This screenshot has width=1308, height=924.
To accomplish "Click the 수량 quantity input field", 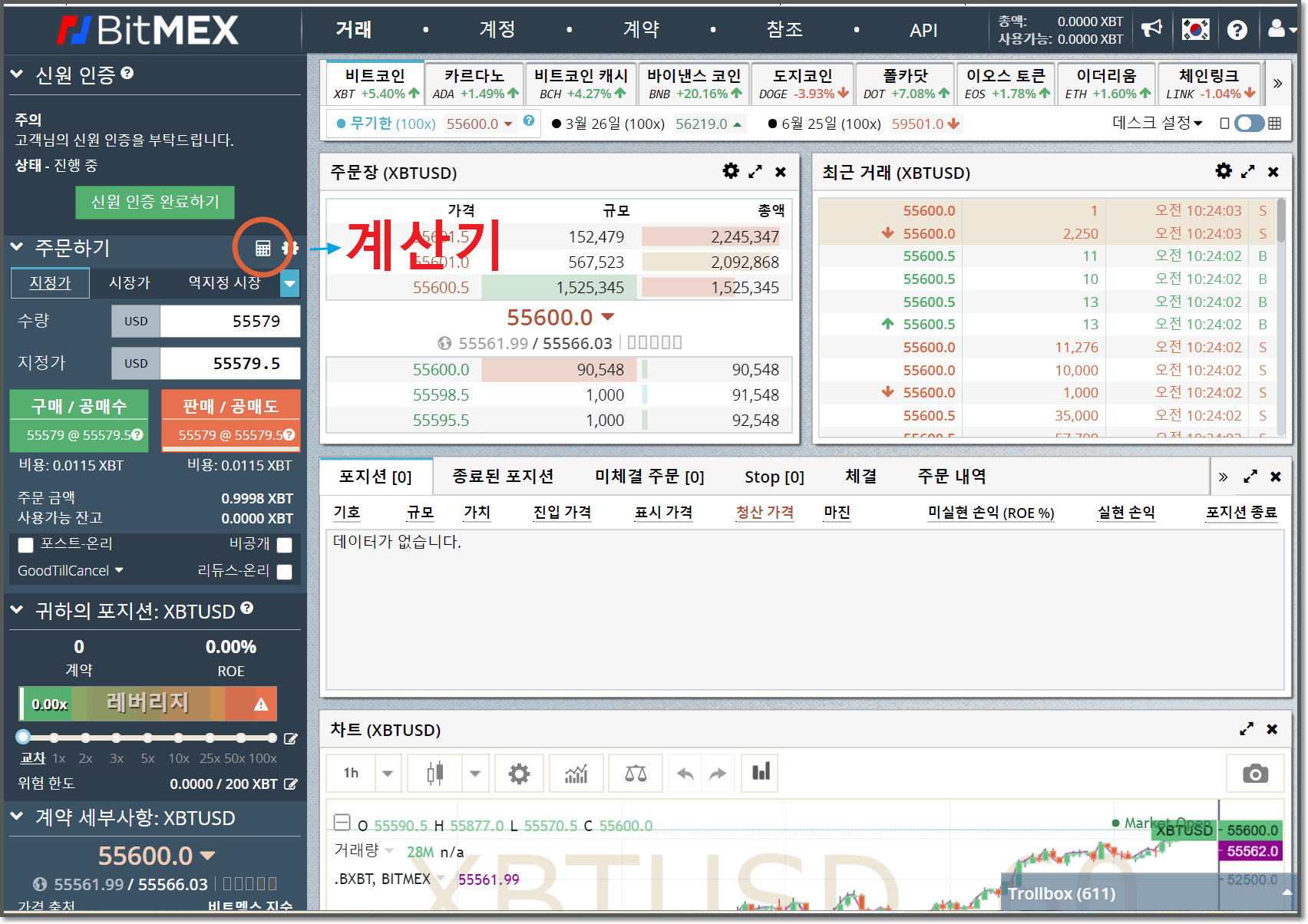I will click(230, 322).
